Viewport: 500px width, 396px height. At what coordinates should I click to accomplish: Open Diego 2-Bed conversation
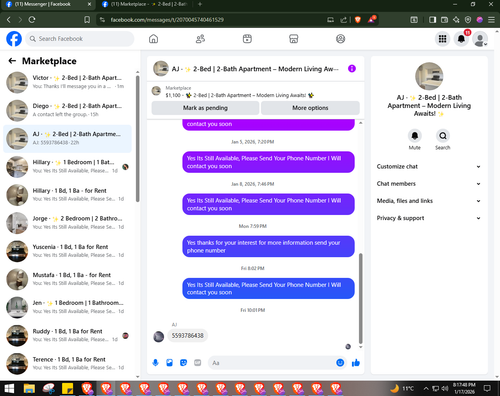(68, 110)
